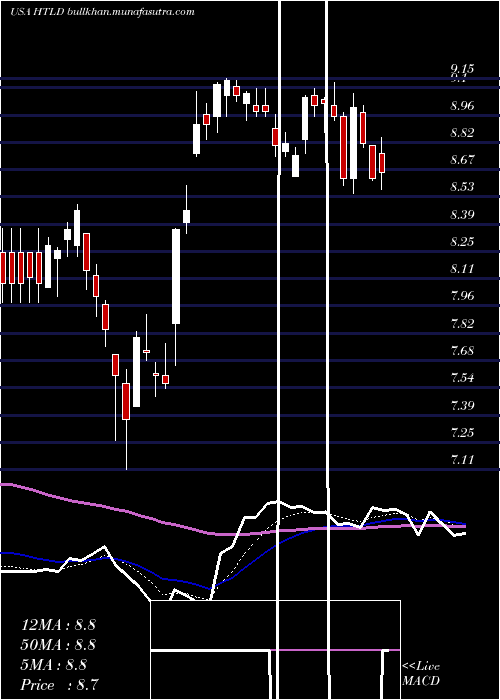The height and width of the screenshot is (700, 500).
Task: Click the bullkhan.munafasutra.com watermark text
Action: pos(131,12)
